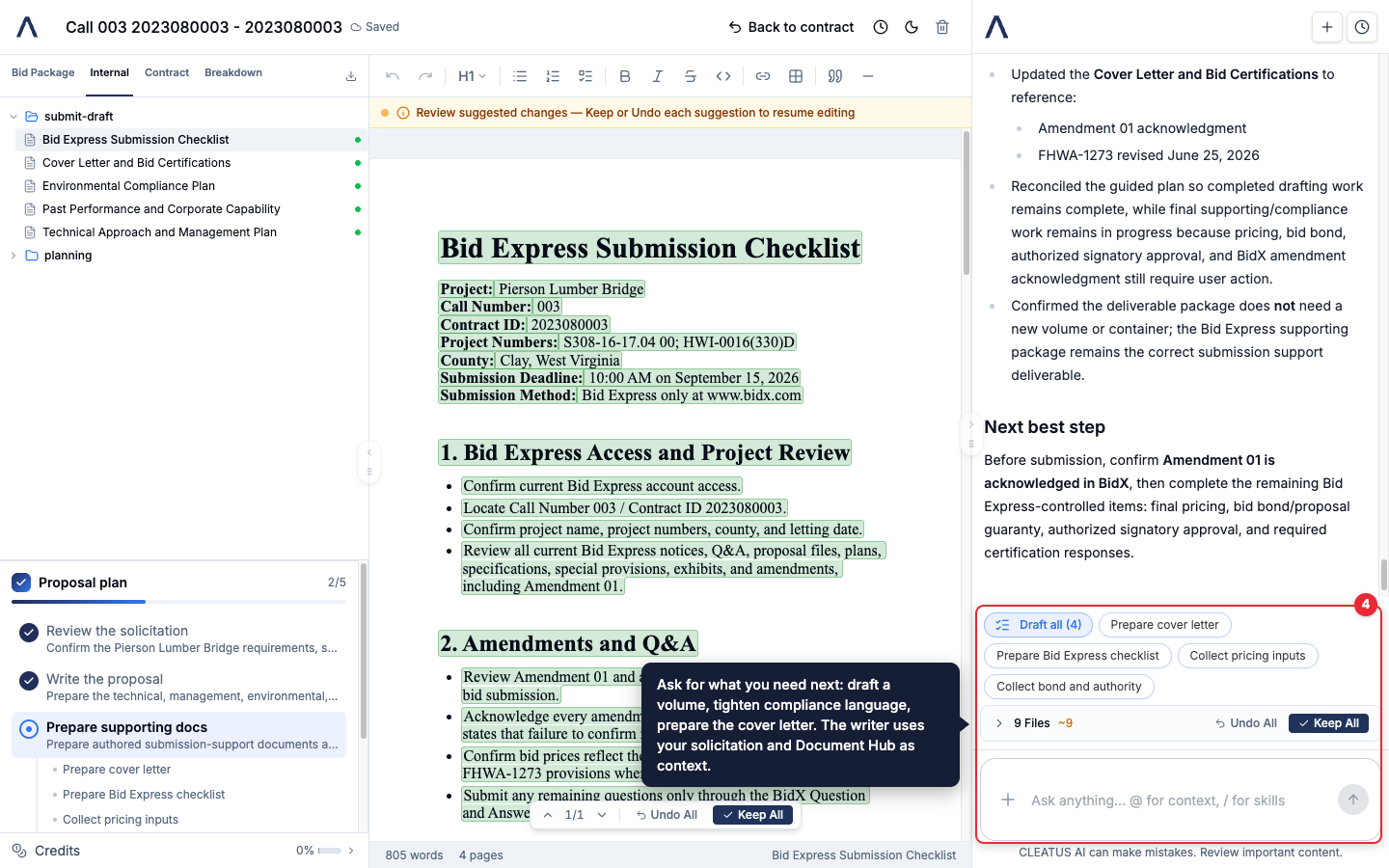Expand the planning folder
Viewport: 1389px width, 868px height.
(14, 256)
